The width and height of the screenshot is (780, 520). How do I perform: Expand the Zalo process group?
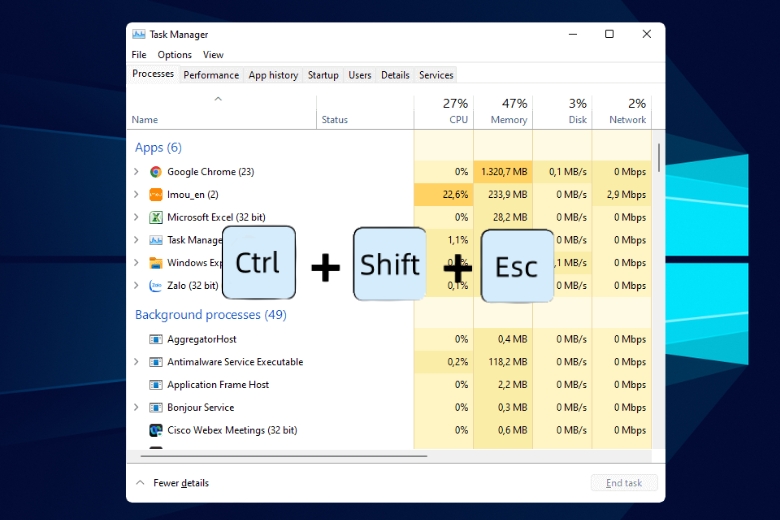tap(136, 286)
